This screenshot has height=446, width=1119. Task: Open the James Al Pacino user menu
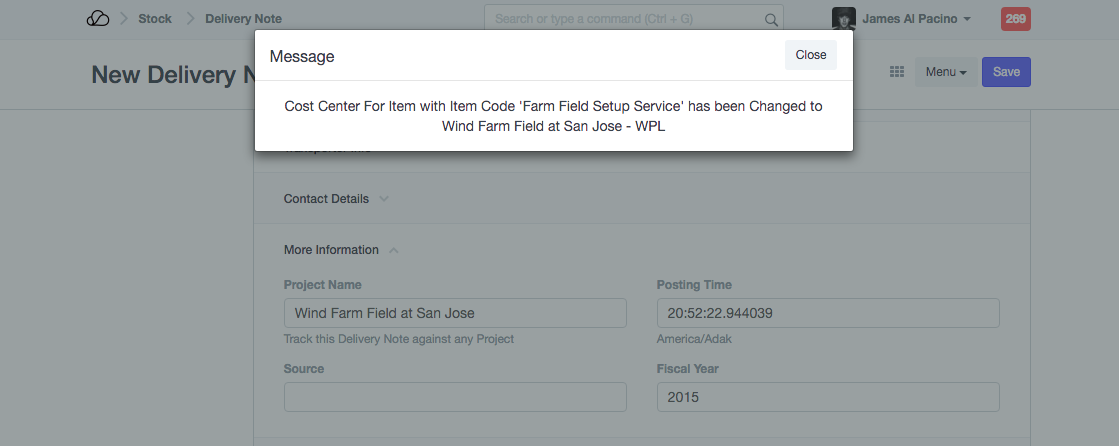[x=916, y=19]
